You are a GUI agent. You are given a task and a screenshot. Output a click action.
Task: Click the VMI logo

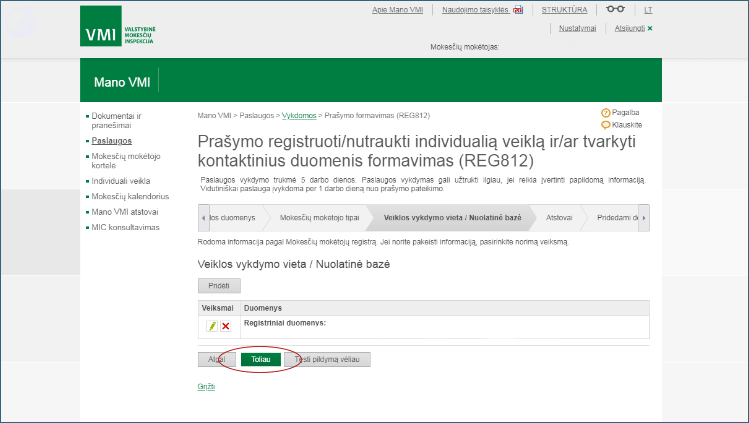point(118,26)
